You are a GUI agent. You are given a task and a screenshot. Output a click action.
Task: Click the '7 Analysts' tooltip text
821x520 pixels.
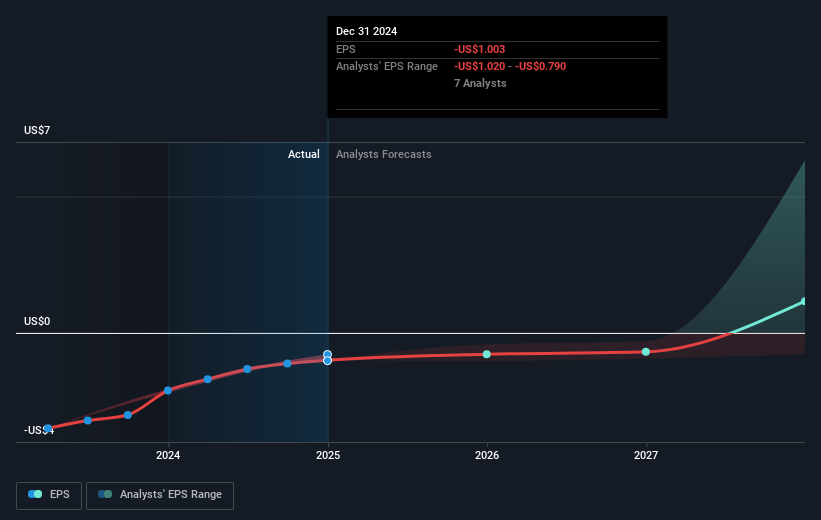click(x=480, y=83)
